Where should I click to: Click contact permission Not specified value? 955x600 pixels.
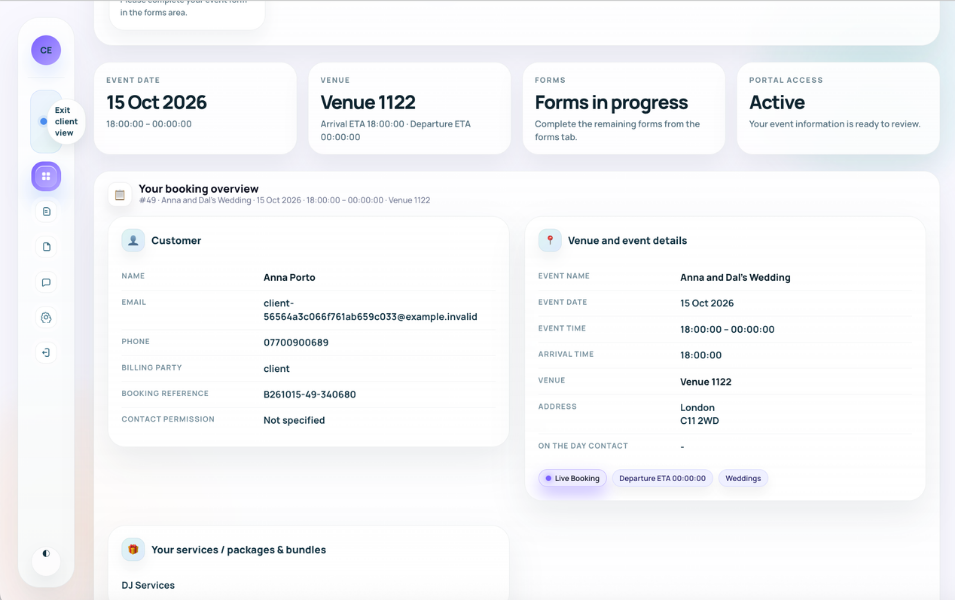click(x=294, y=420)
